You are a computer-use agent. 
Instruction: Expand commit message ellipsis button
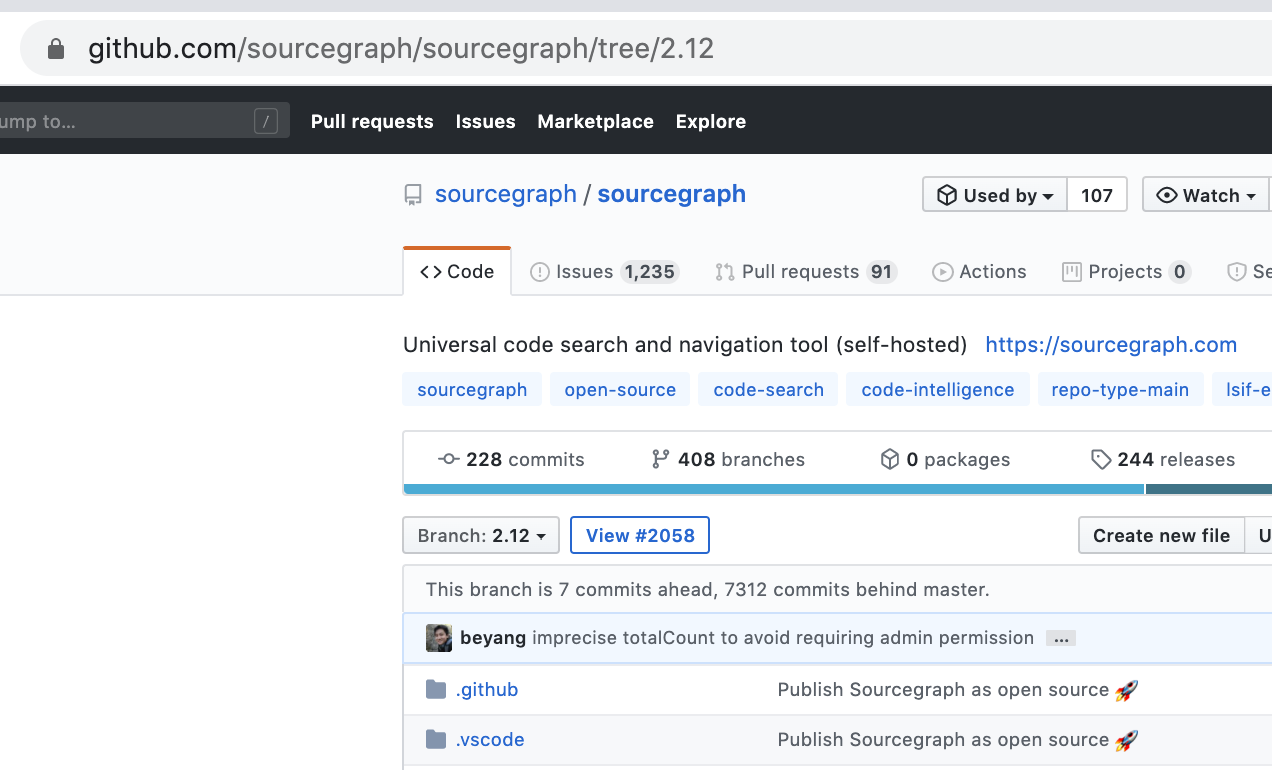point(1061,638)
